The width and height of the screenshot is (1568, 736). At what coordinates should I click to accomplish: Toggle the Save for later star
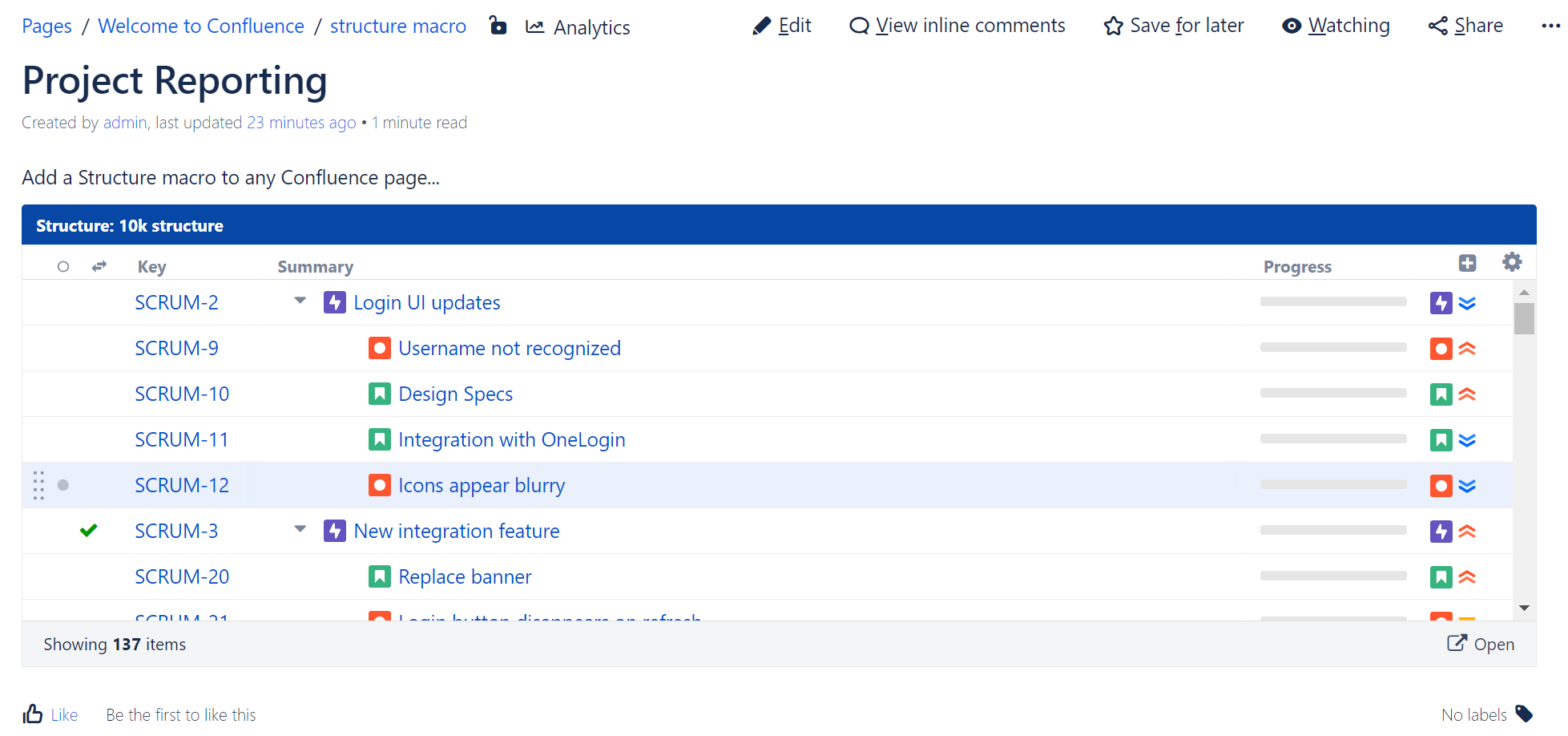click(x=1113, y=26)
